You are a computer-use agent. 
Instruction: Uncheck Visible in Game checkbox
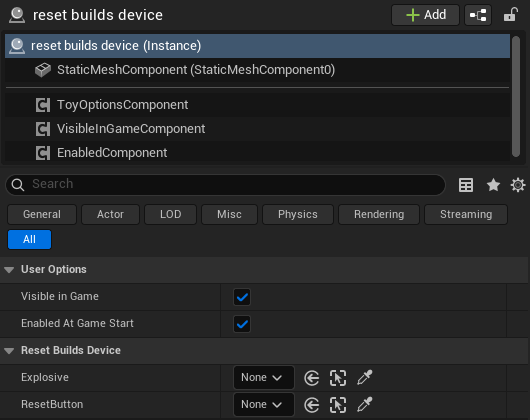(x=242, y=297)
